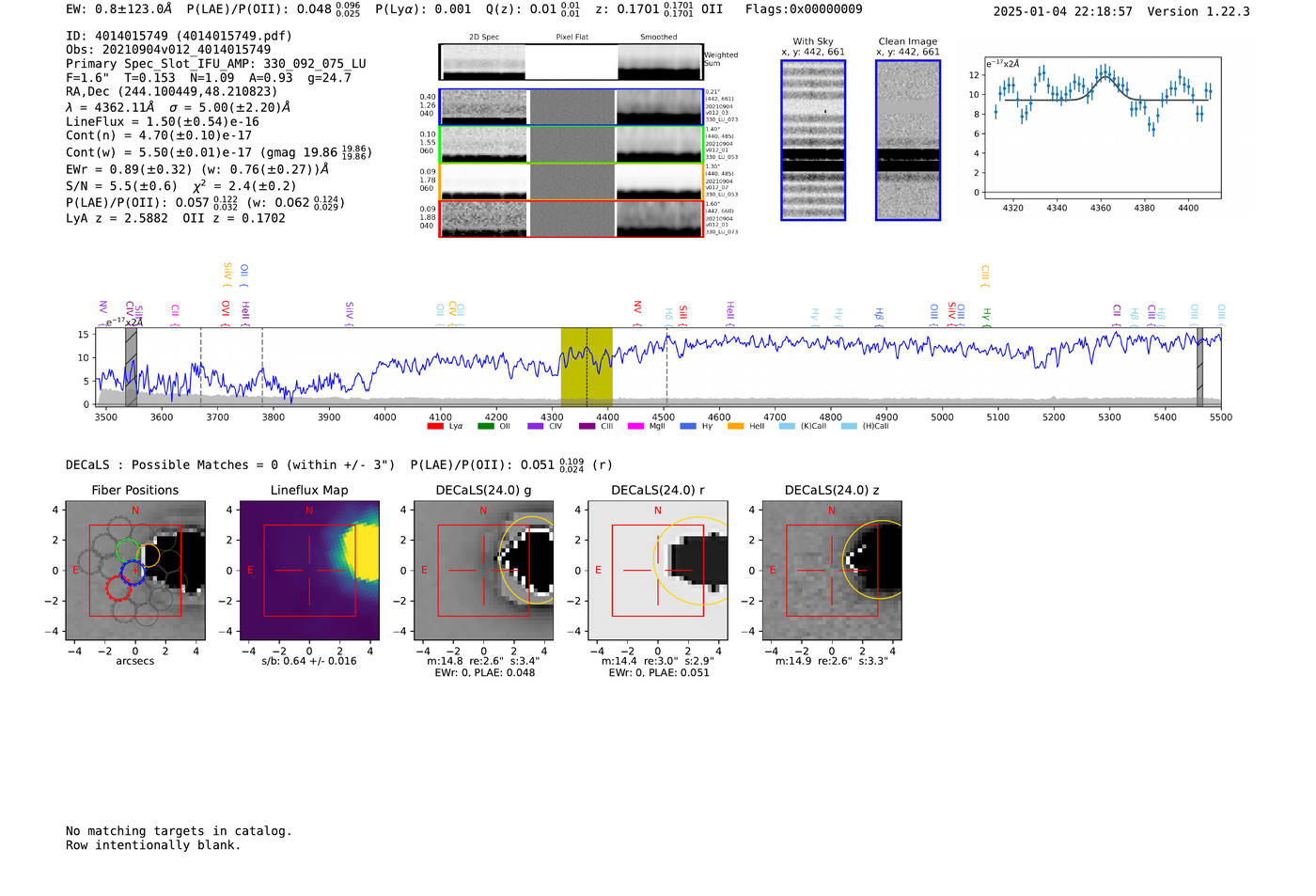1316x896 pixels.
Task: Select the red-bordered 2D fiber spectrum row
Action: [x=571, y=218]
